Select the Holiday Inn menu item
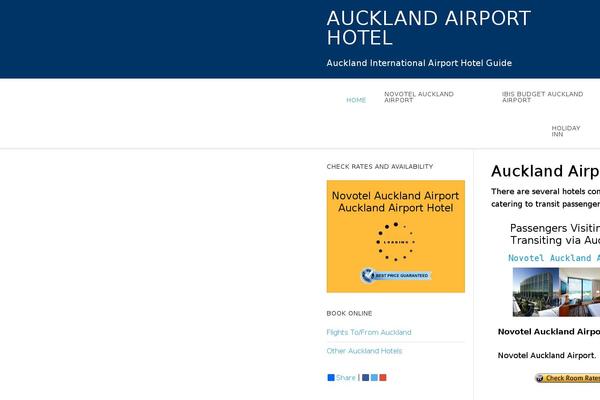 tap(565, 131)
